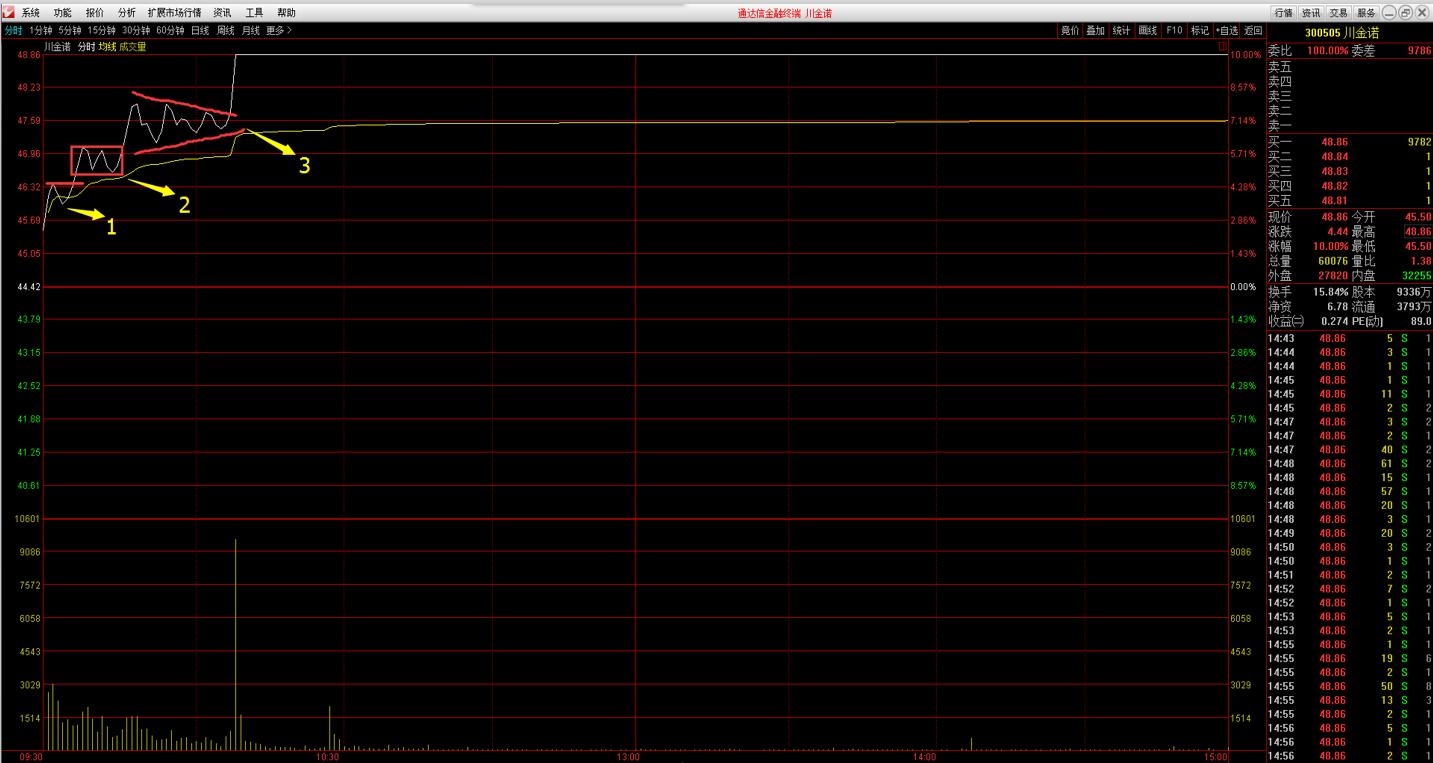Open the 扩展市场行情 menu
Viewport: 1433px width, 763px height.
click(x=174, y=13)
